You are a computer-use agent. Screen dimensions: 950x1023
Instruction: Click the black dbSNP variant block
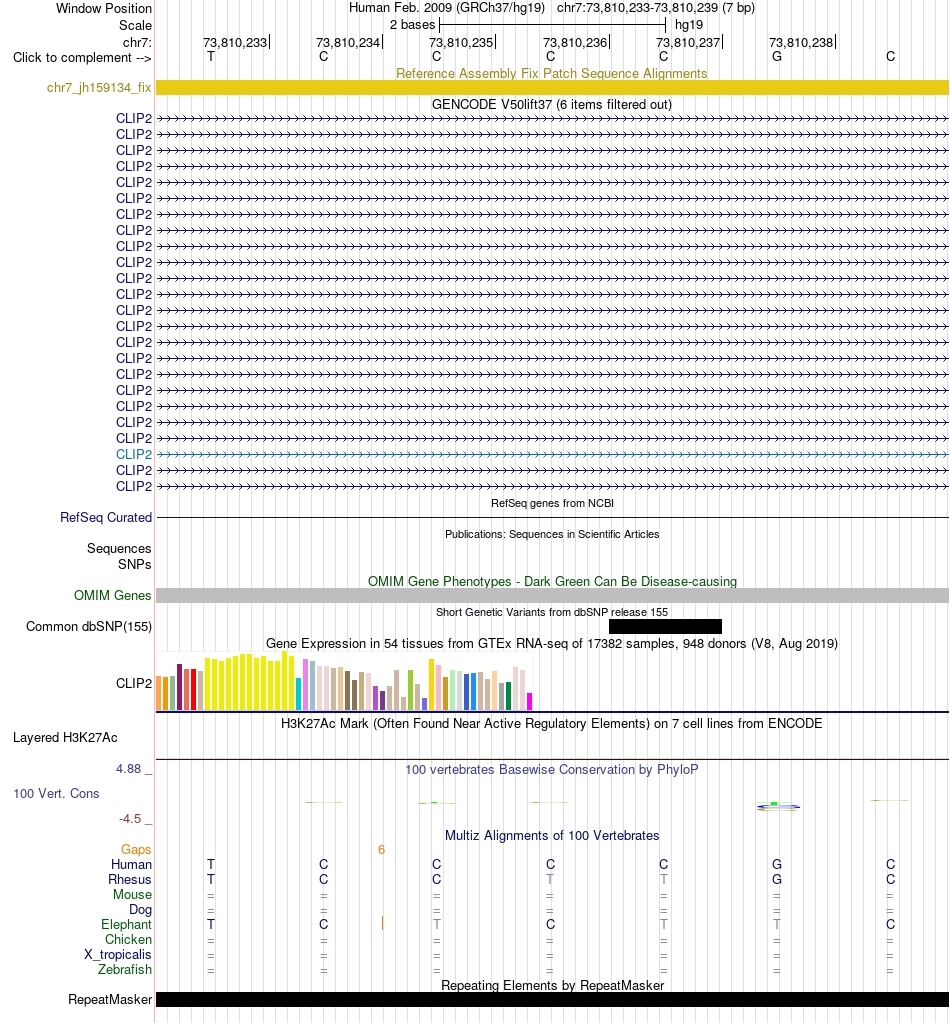(665, 626)
